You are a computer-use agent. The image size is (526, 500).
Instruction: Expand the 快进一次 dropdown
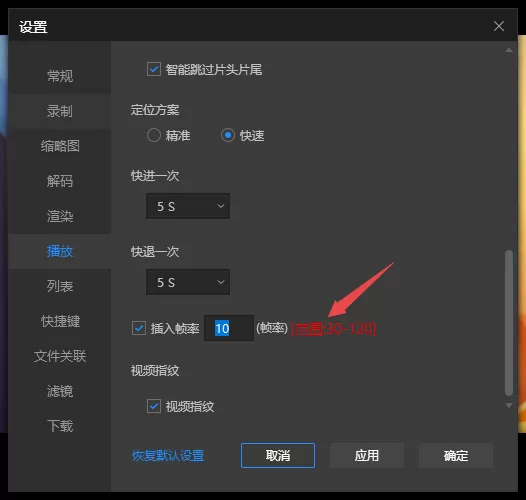tap(188, 206)
